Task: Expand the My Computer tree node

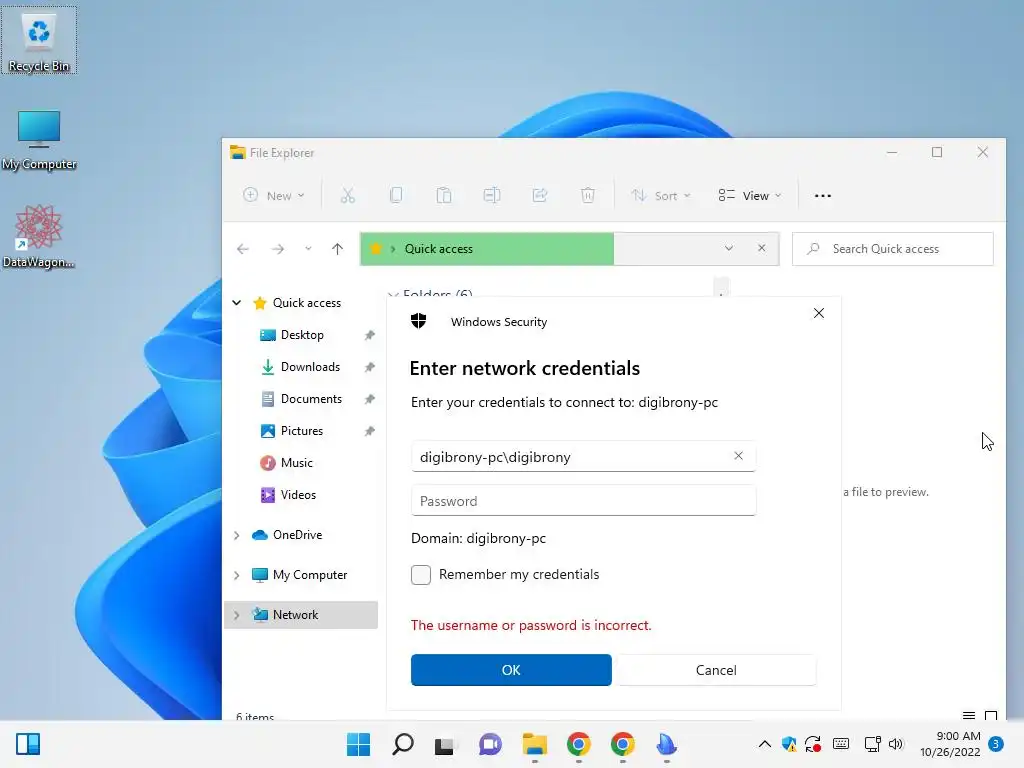Action: pyautogui.click(x=236, y=575)
